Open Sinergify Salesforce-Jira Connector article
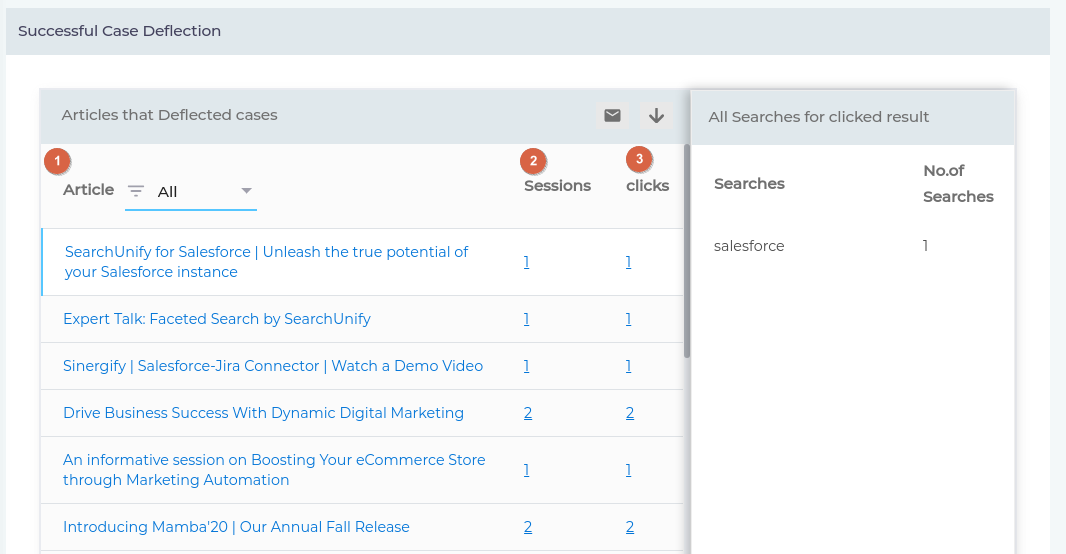 (x=273, y=366)
